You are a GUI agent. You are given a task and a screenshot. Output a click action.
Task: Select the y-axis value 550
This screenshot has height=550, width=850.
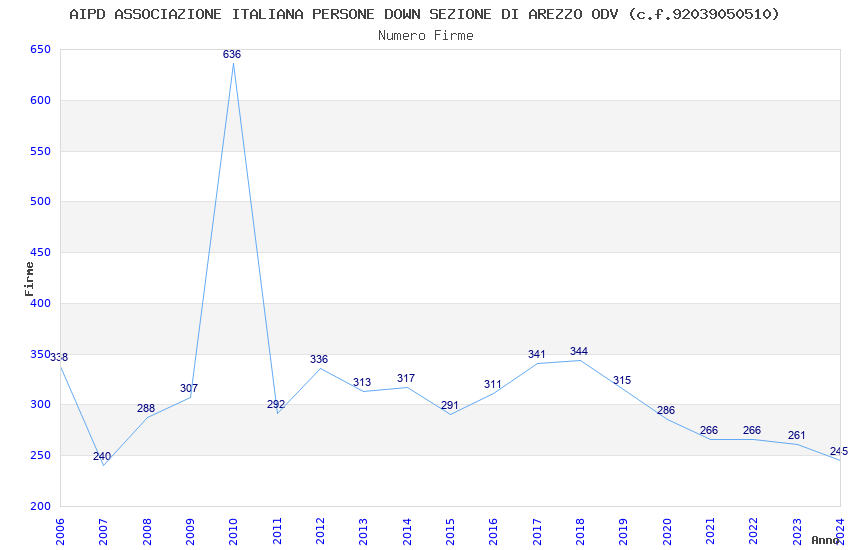click(x=40, y=151)
